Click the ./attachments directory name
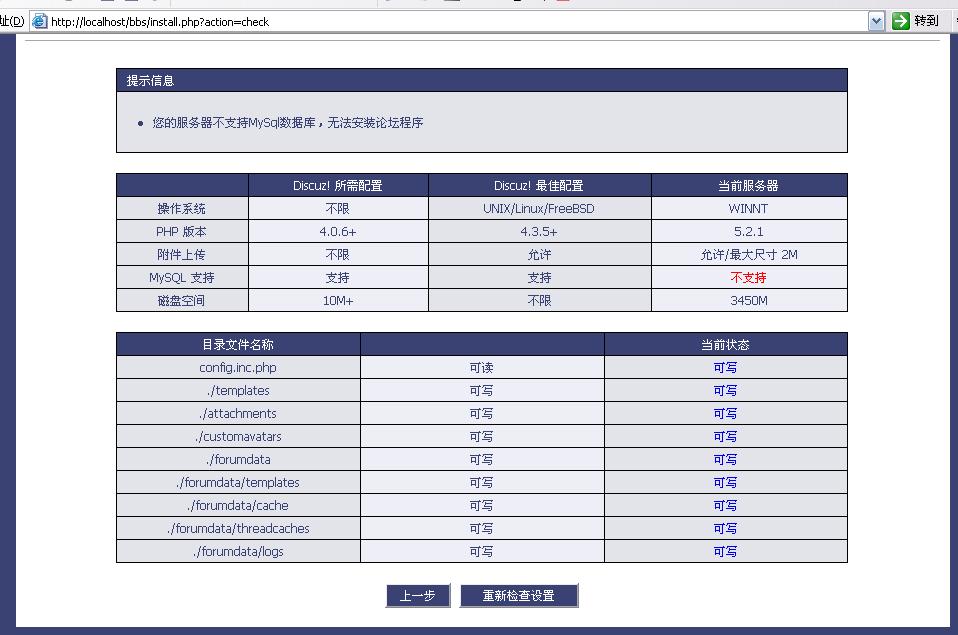The width and height of the screenshot is (958, 635). [x=238, y=414]
